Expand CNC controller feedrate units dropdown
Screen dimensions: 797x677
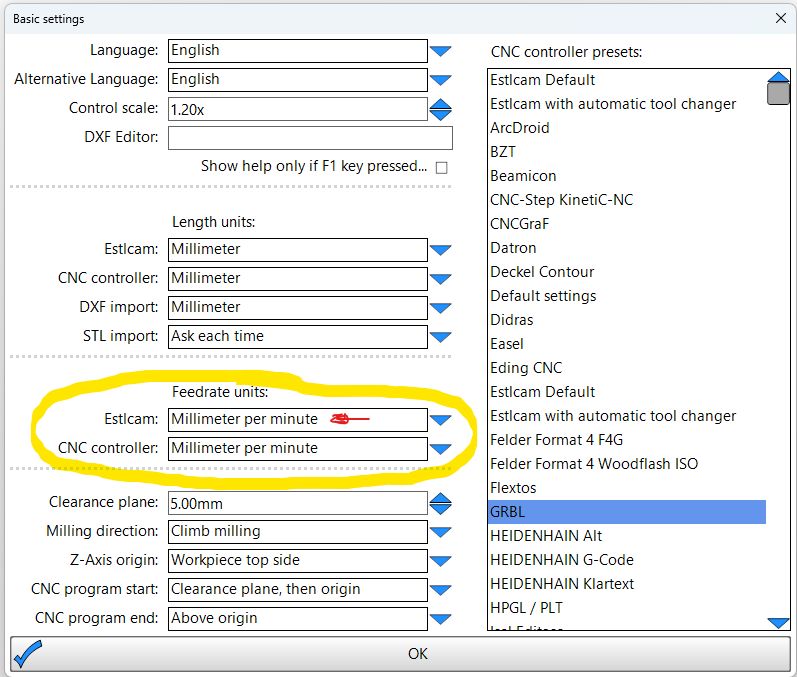pyautogui.click(x=441, y=449)
